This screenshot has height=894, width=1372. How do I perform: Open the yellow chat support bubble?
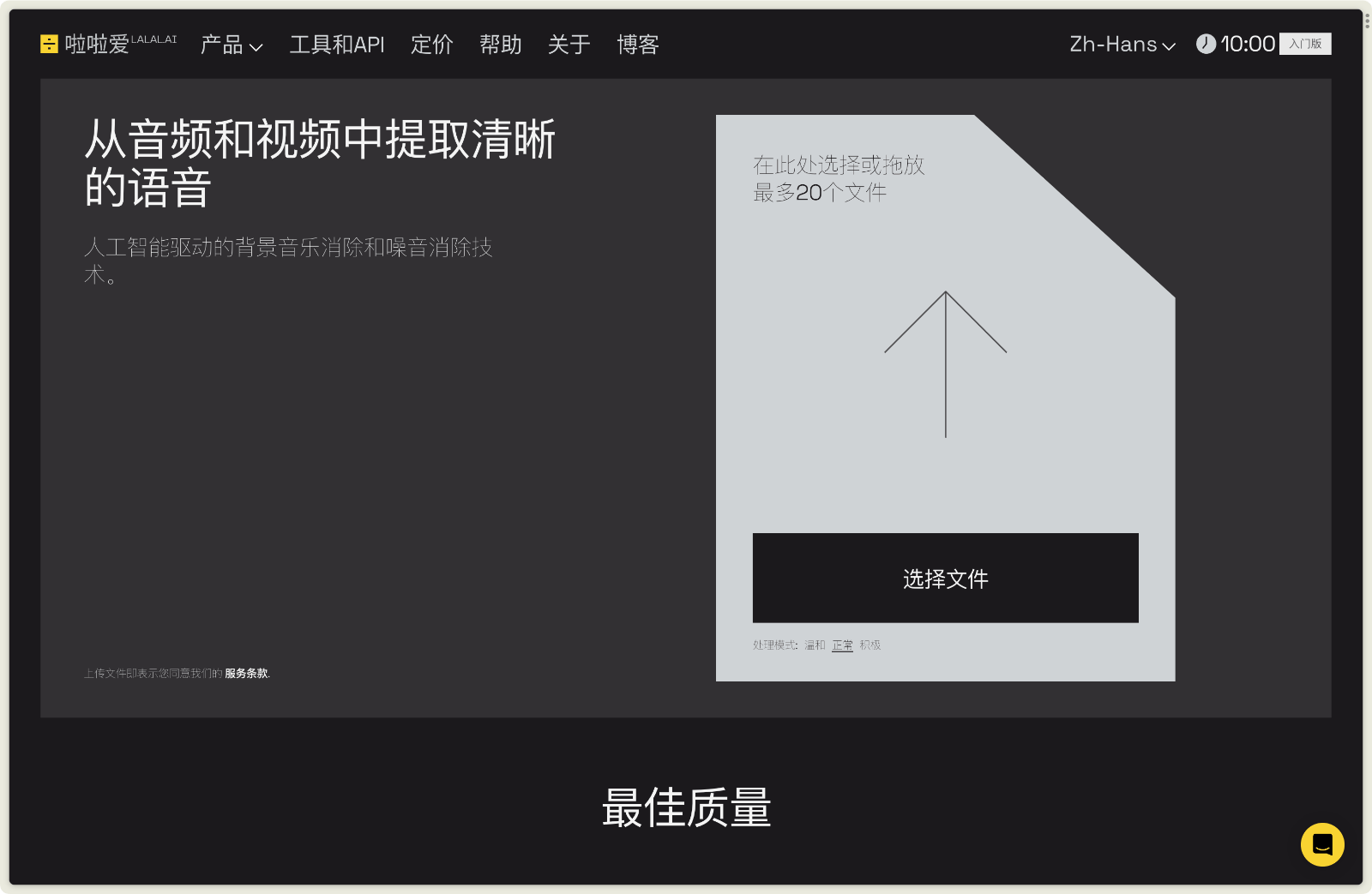[x=1321, y=844]
